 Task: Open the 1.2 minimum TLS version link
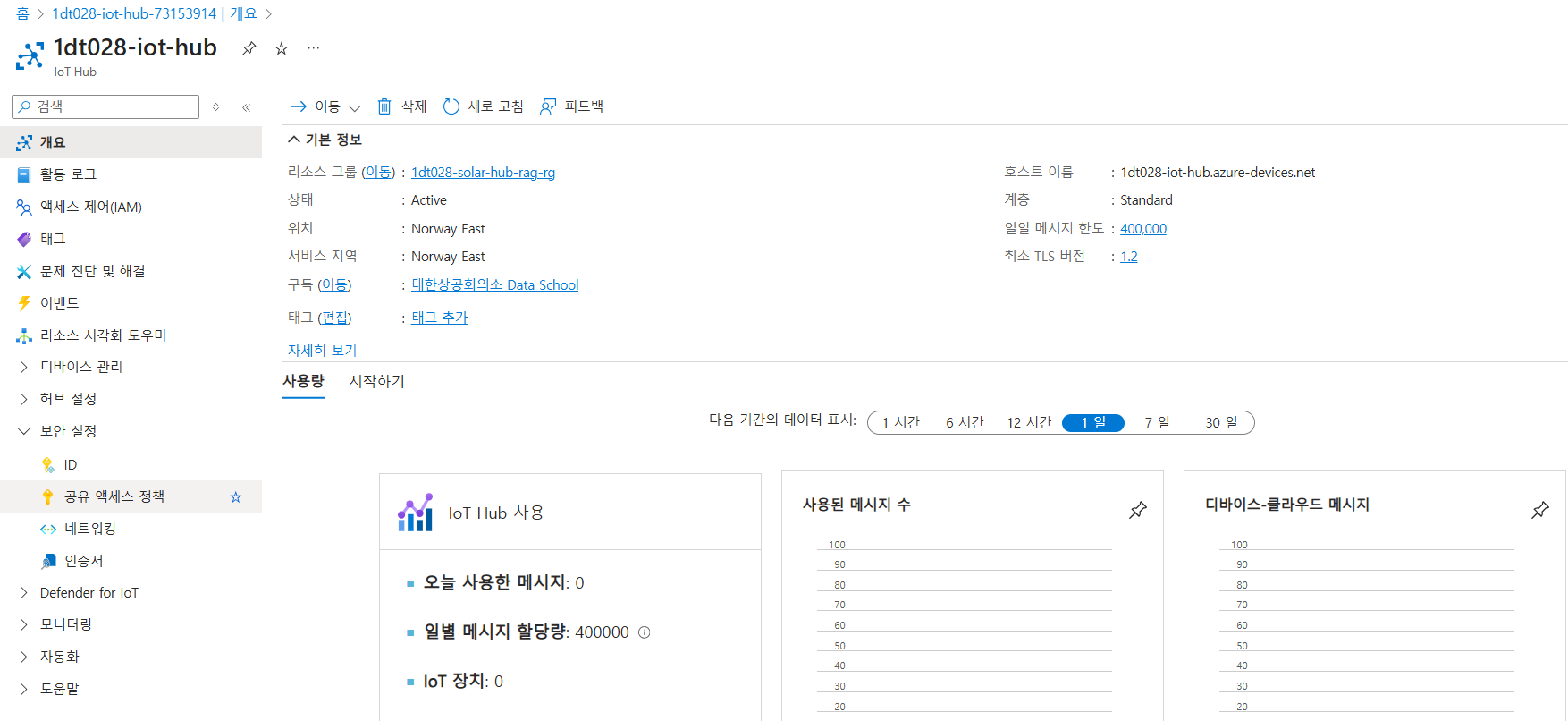pos(1129,257)
